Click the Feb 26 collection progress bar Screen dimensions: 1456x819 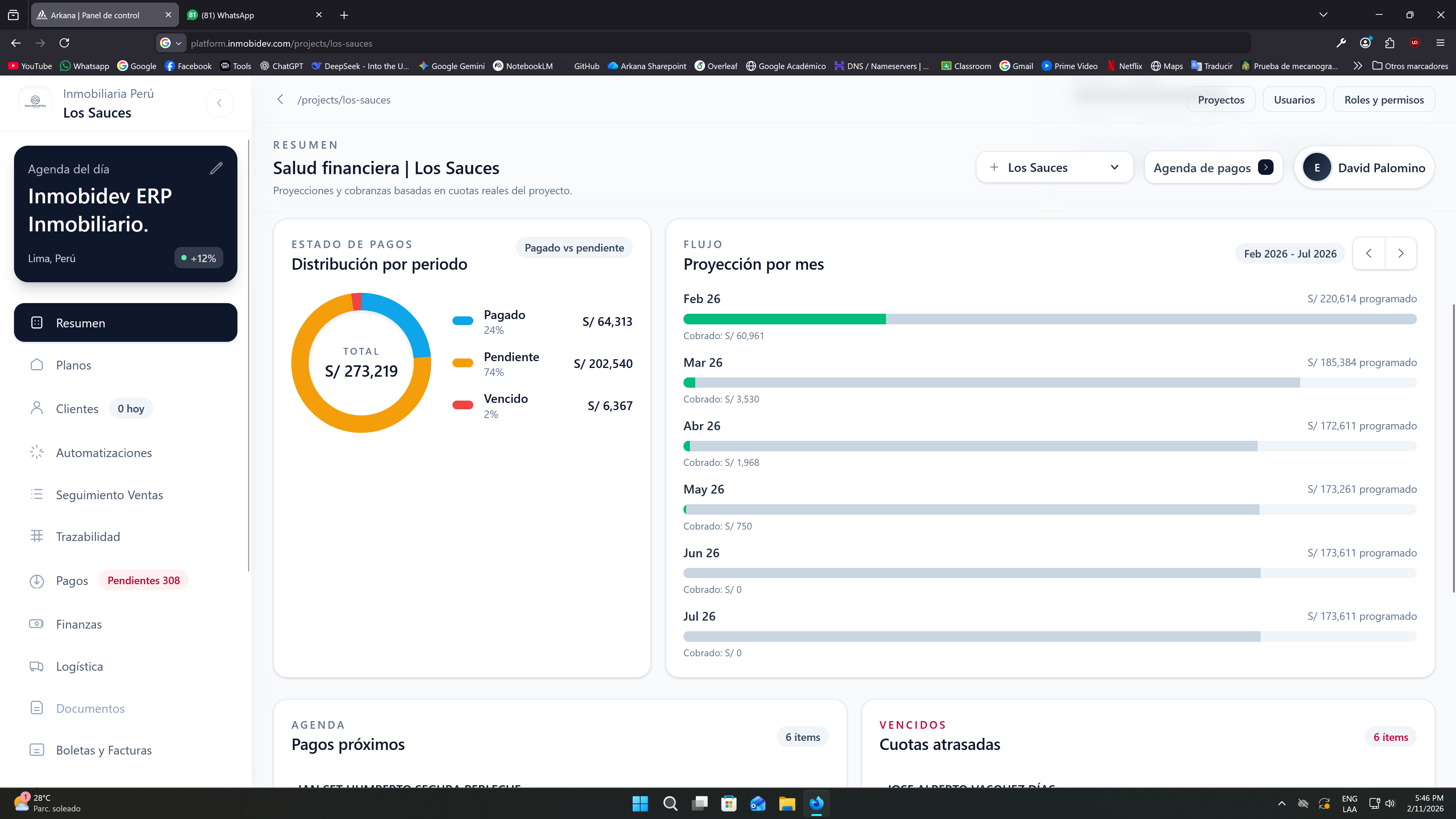(1049, 319)
